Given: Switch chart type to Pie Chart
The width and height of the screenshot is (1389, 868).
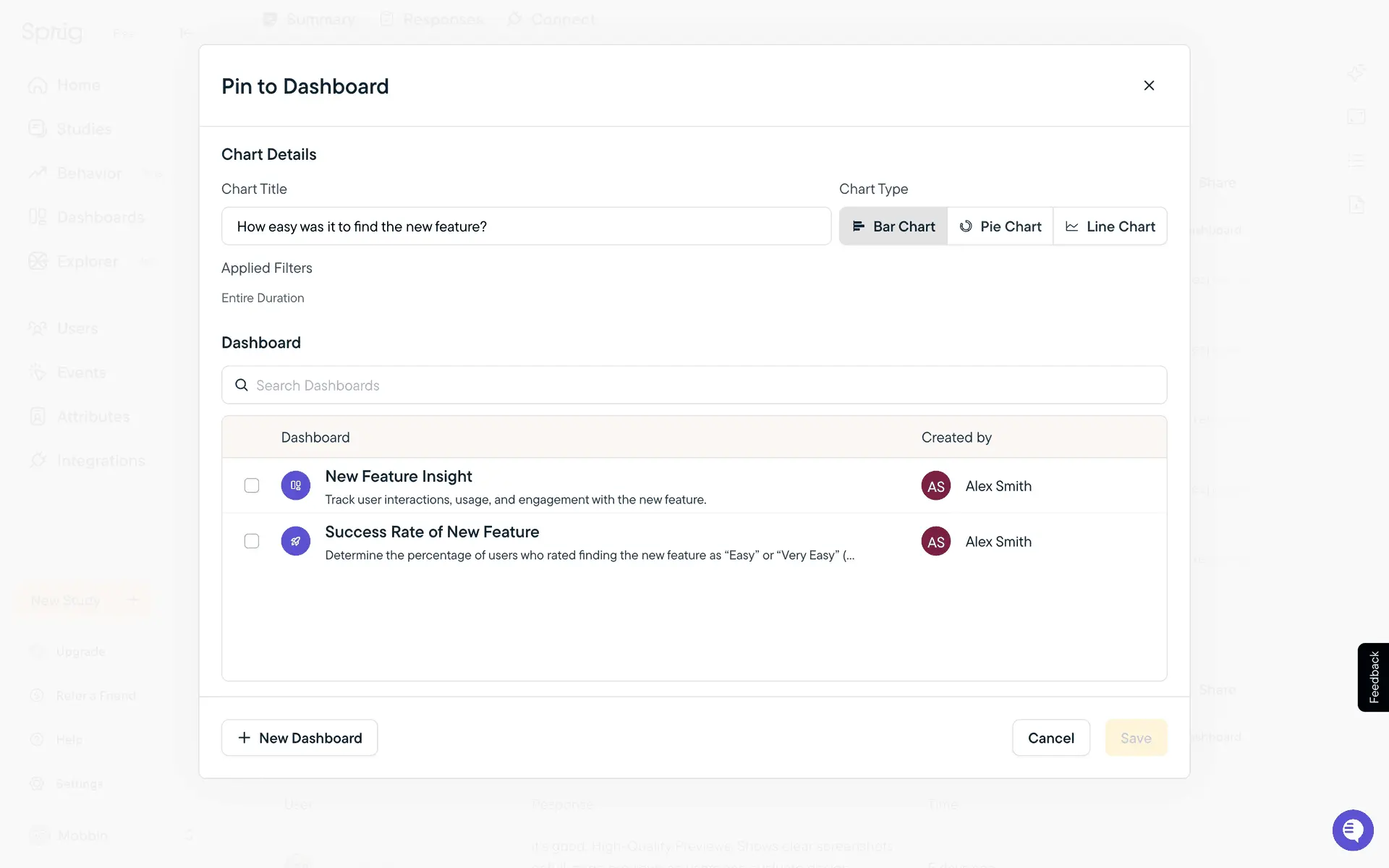Looking at the screenshot, I should 1000,226.
